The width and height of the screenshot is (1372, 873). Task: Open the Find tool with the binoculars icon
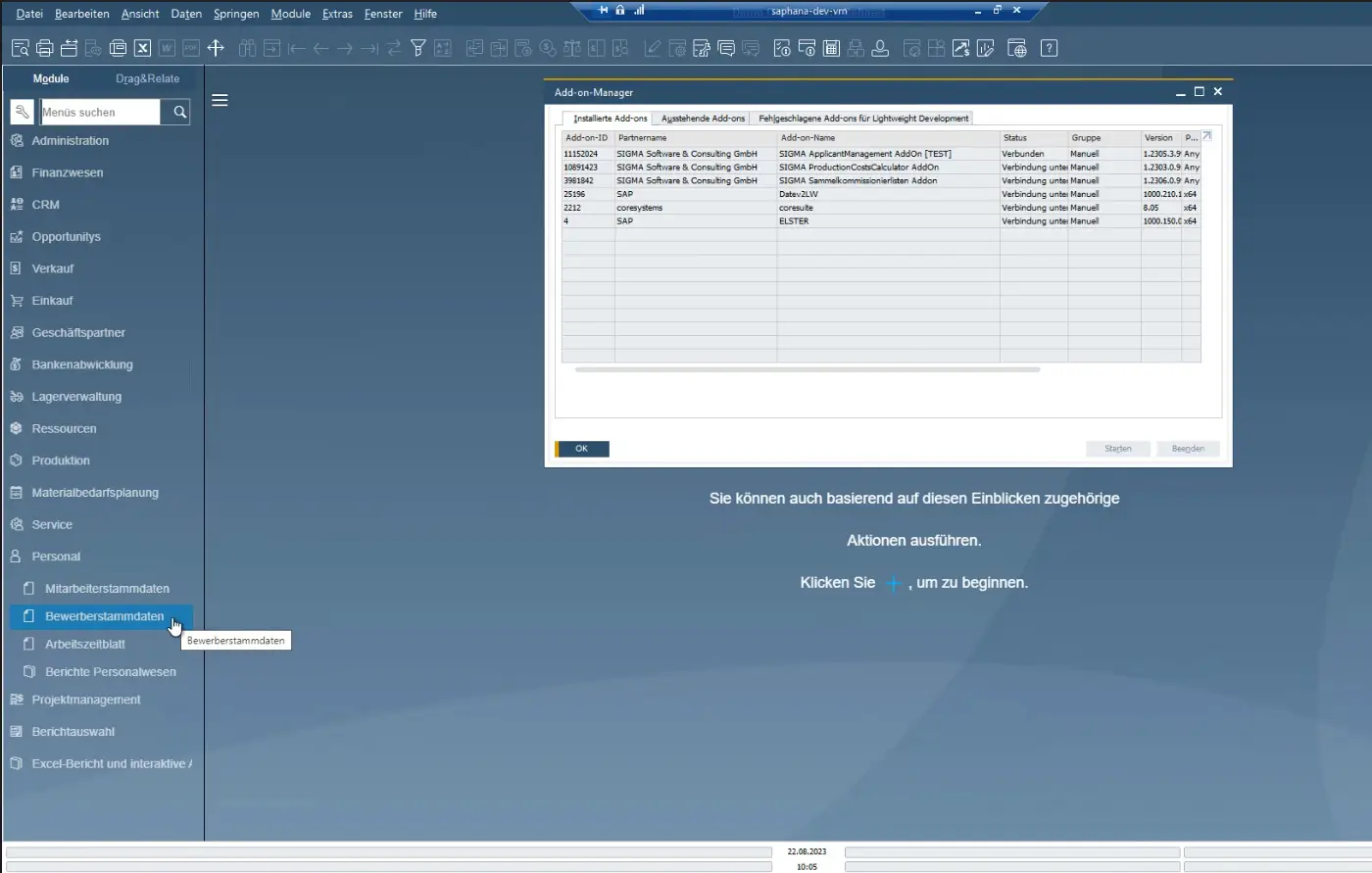pos(246,47)
